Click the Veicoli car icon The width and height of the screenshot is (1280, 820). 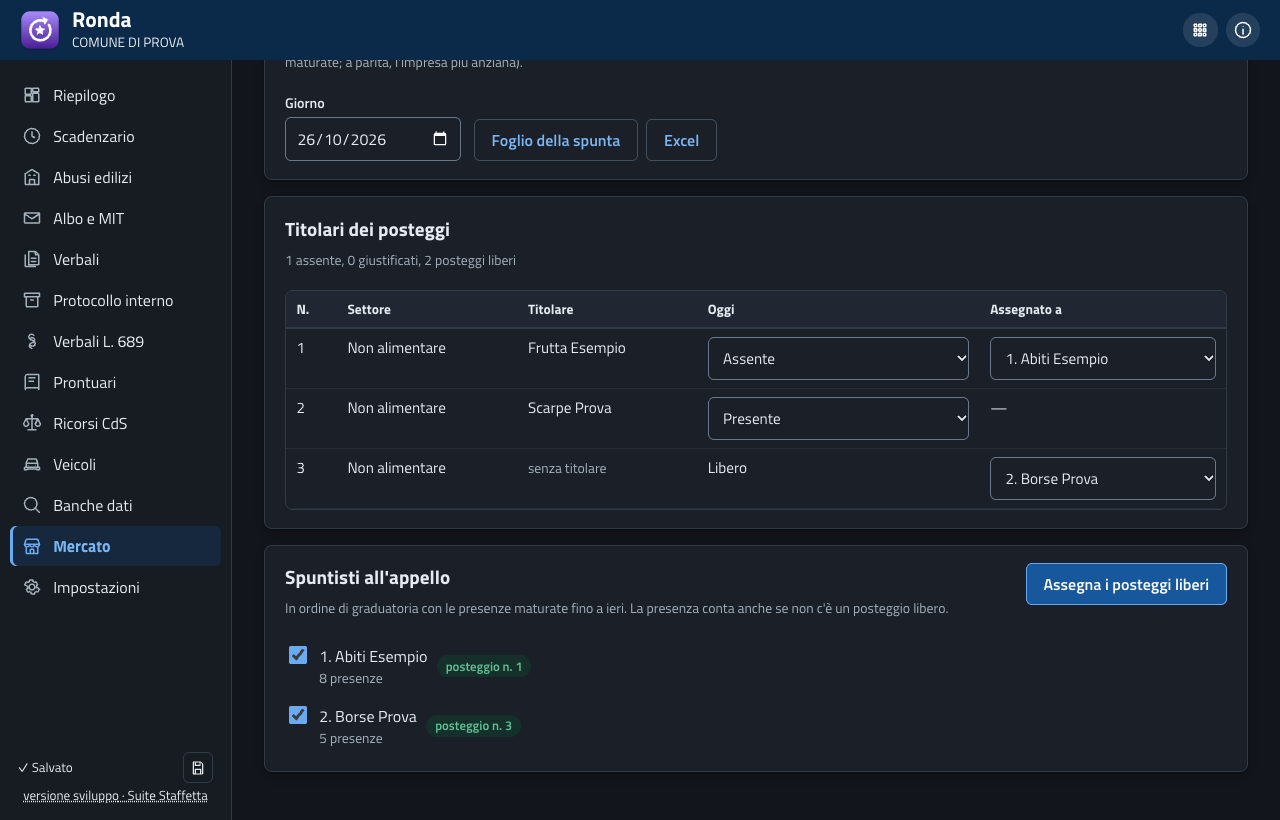[x=32, y=465]
